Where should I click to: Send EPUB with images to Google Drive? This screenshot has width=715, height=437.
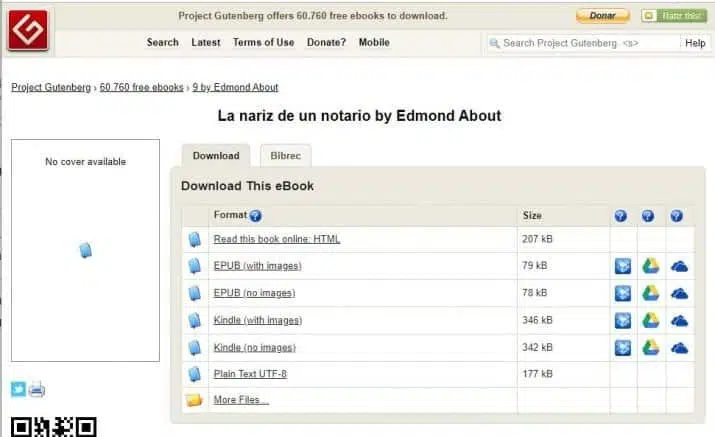click(651, 266)
